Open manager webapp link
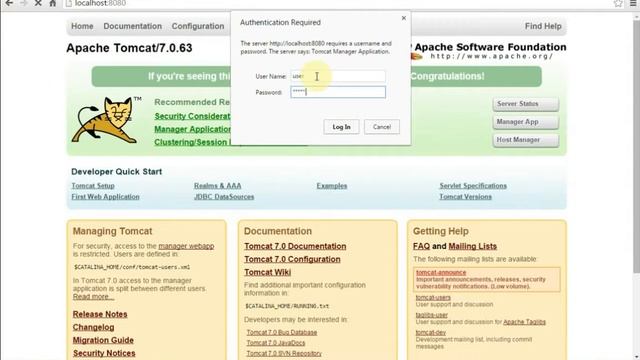 pyautogui.click(x=186, y=246)
